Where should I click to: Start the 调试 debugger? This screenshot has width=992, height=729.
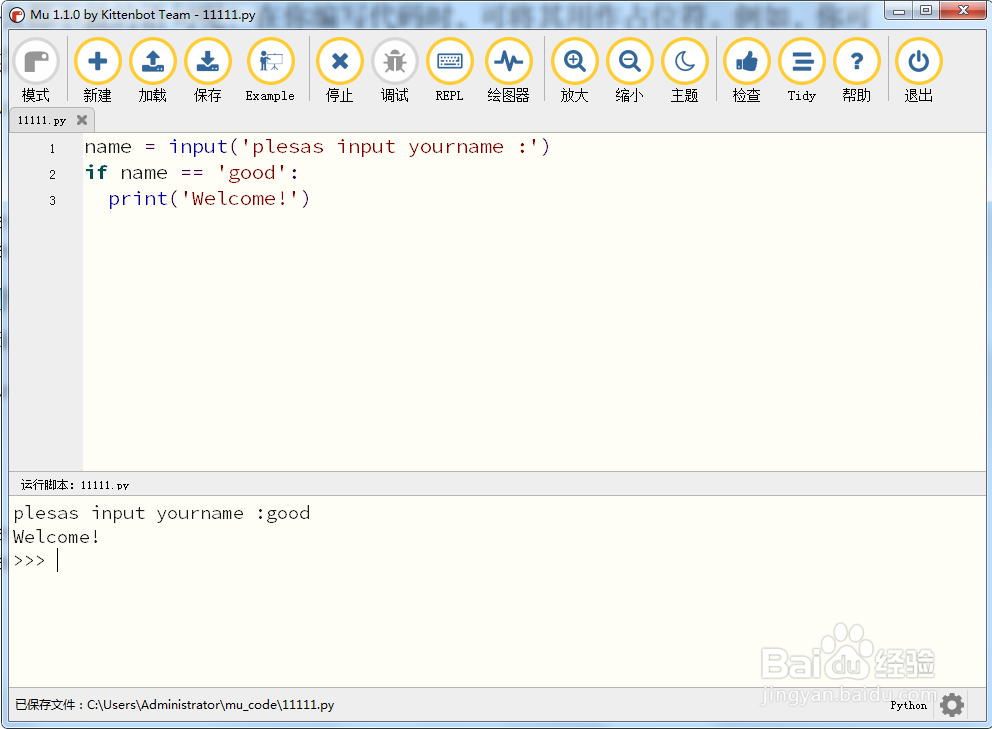tap(394, 61)
